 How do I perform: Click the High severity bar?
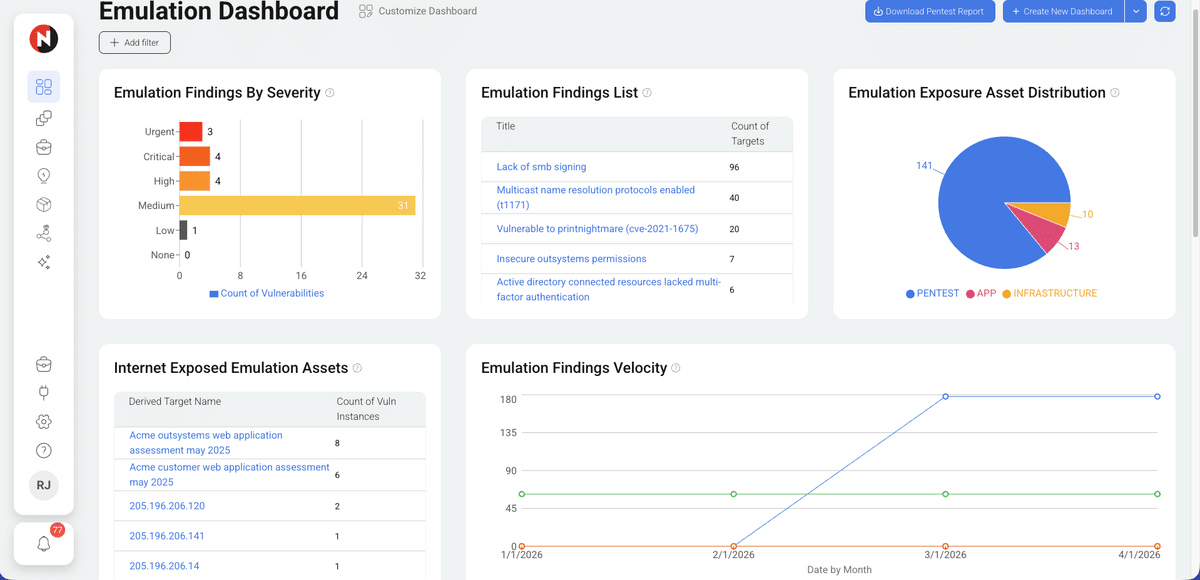click(x=195, y=181)
